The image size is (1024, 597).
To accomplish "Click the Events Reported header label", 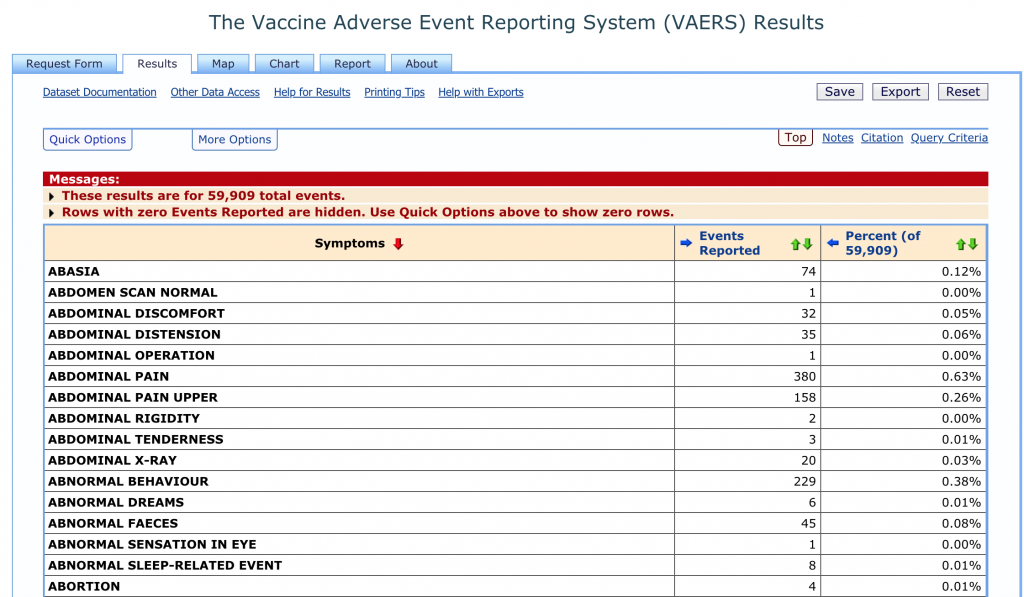I will click(x=729, y=243).
